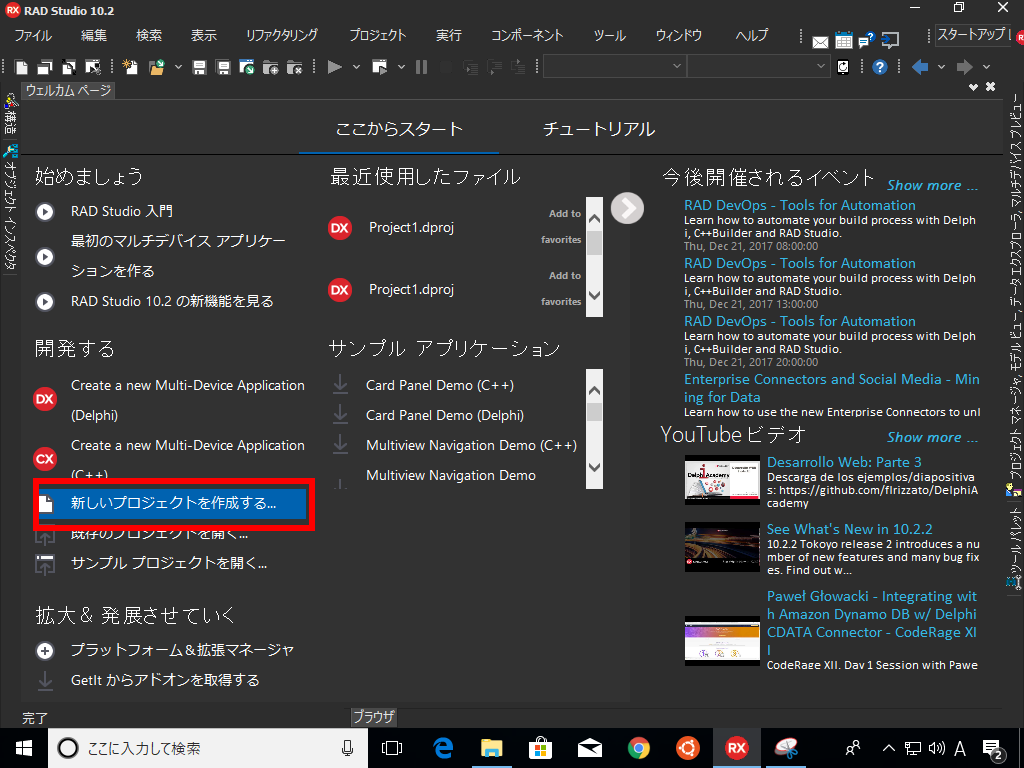Open the ツール menu

(x=609, y=34)
